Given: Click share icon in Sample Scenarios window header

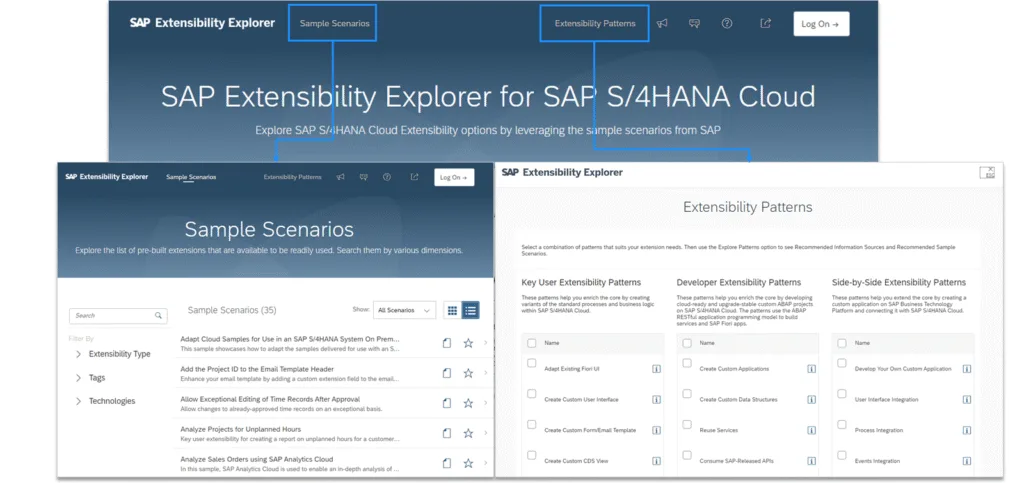Looking at the screenshot, I should point(414,177).
